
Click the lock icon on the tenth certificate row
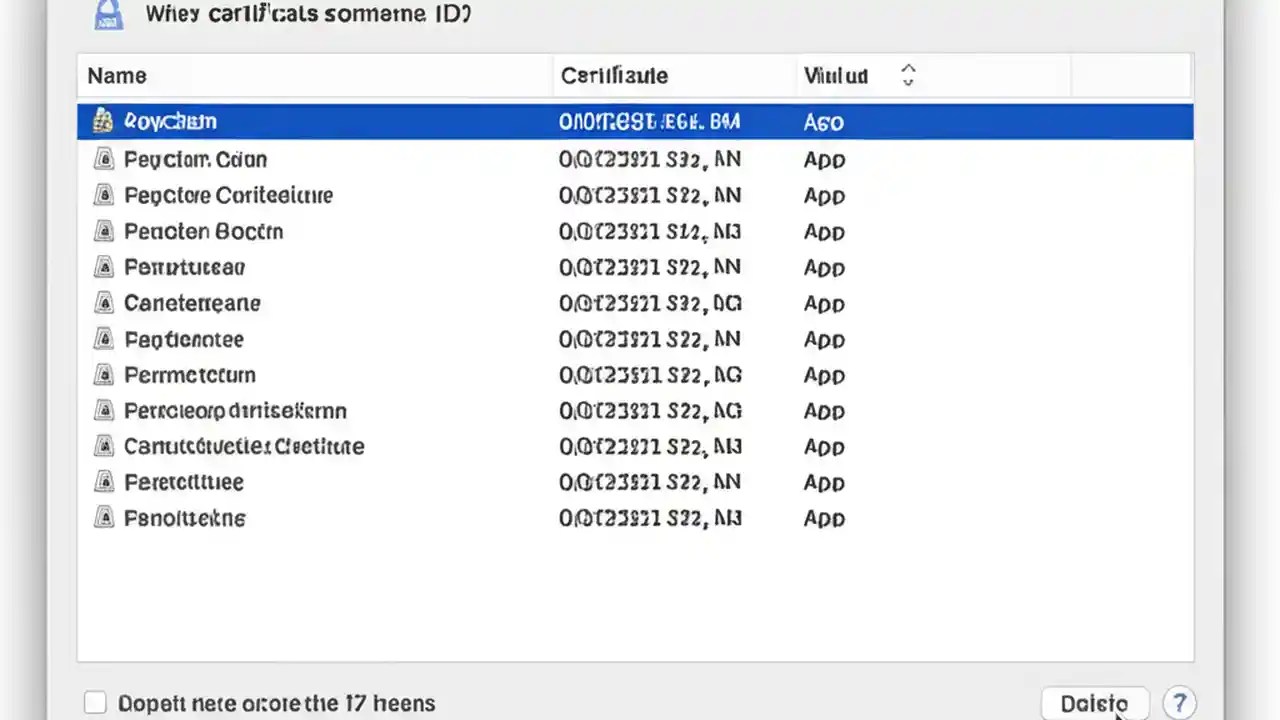tap(104, 447)
